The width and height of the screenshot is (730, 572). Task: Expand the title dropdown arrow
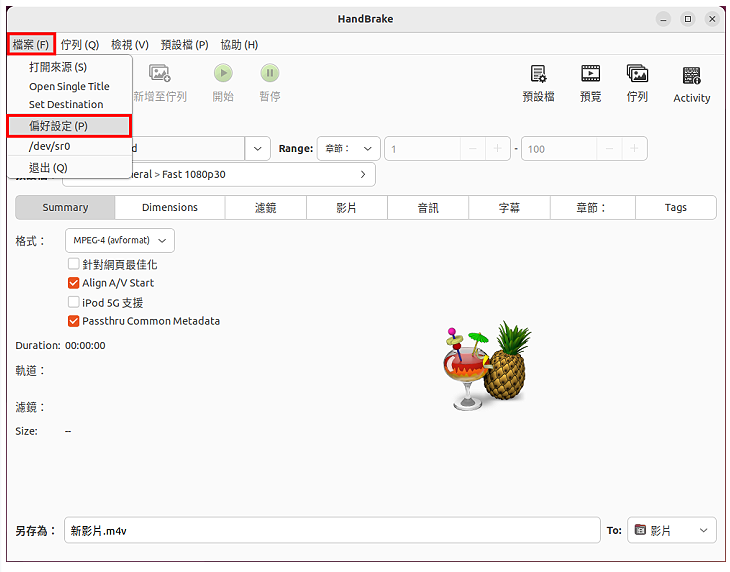(x=257, y=149)
